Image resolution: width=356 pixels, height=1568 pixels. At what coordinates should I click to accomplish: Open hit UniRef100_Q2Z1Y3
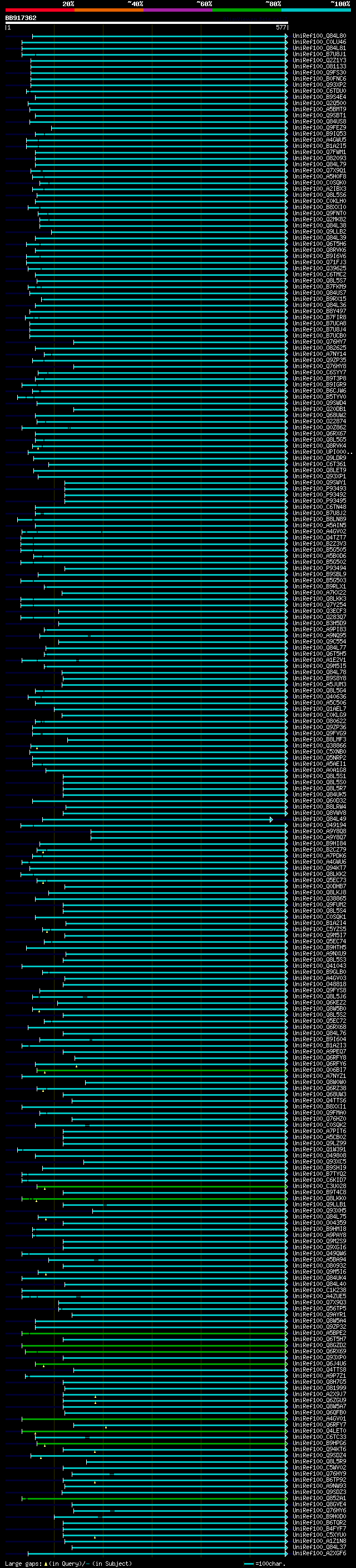tap(319, 60)
